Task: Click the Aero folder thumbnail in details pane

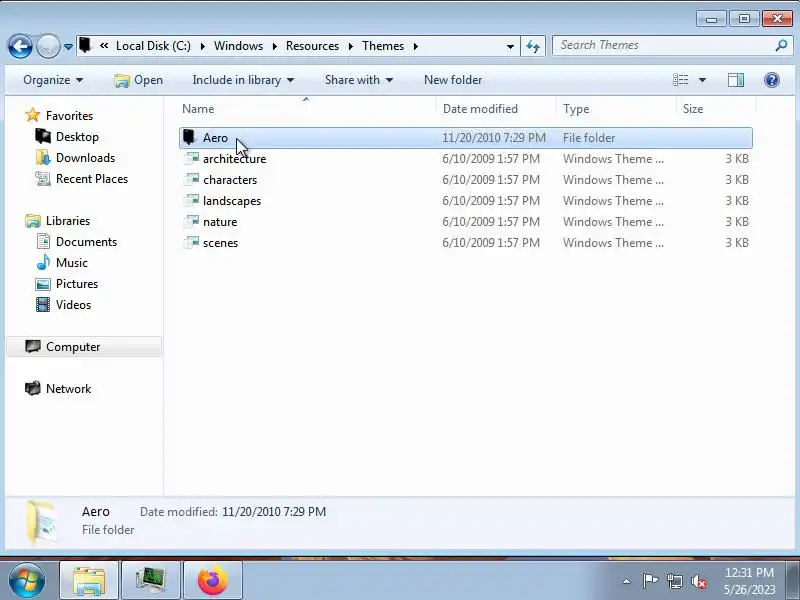Action: 41,522
